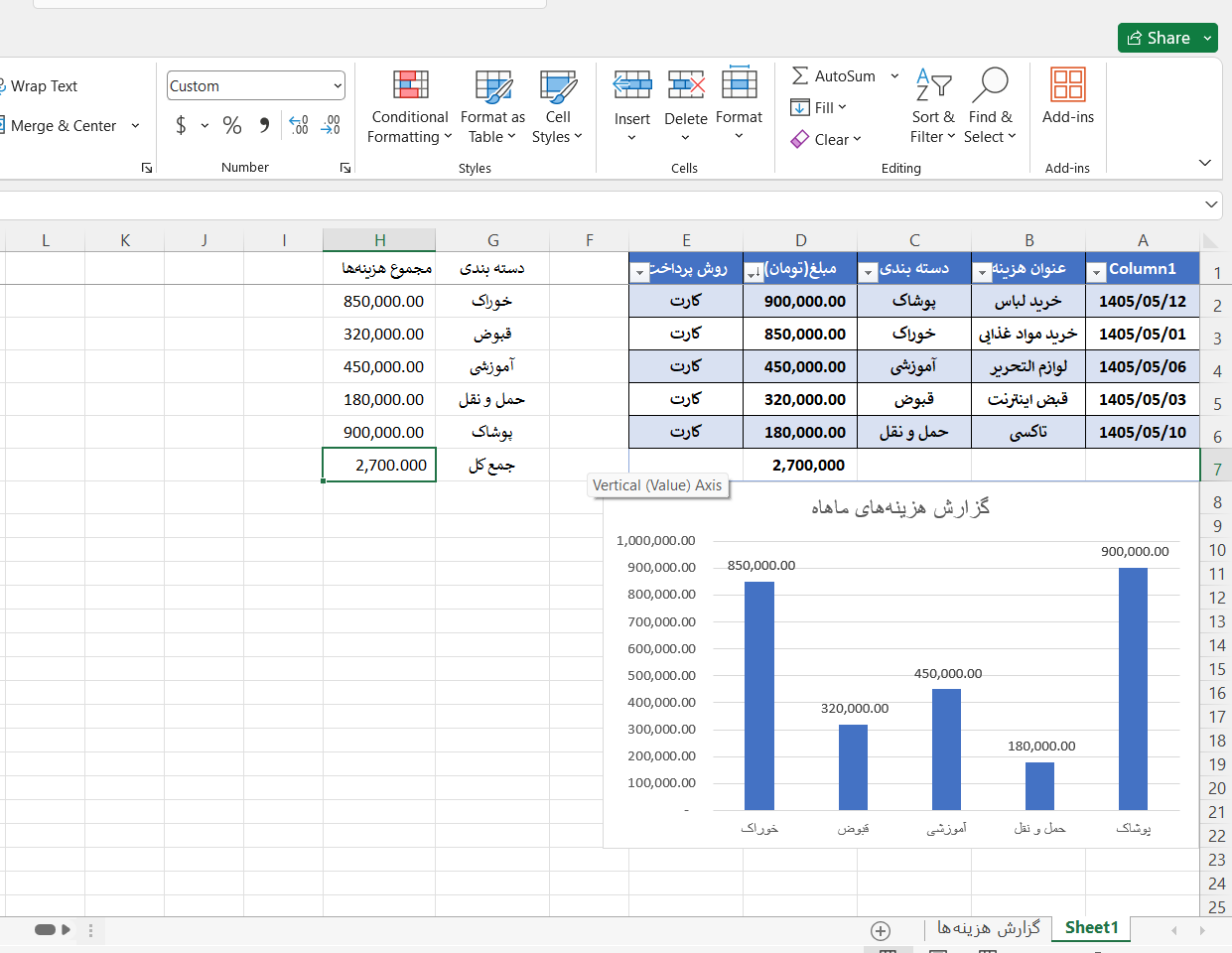Click Decrease Decimal icon
This screenshot has width=1232, height=953.
click(332, 125)
